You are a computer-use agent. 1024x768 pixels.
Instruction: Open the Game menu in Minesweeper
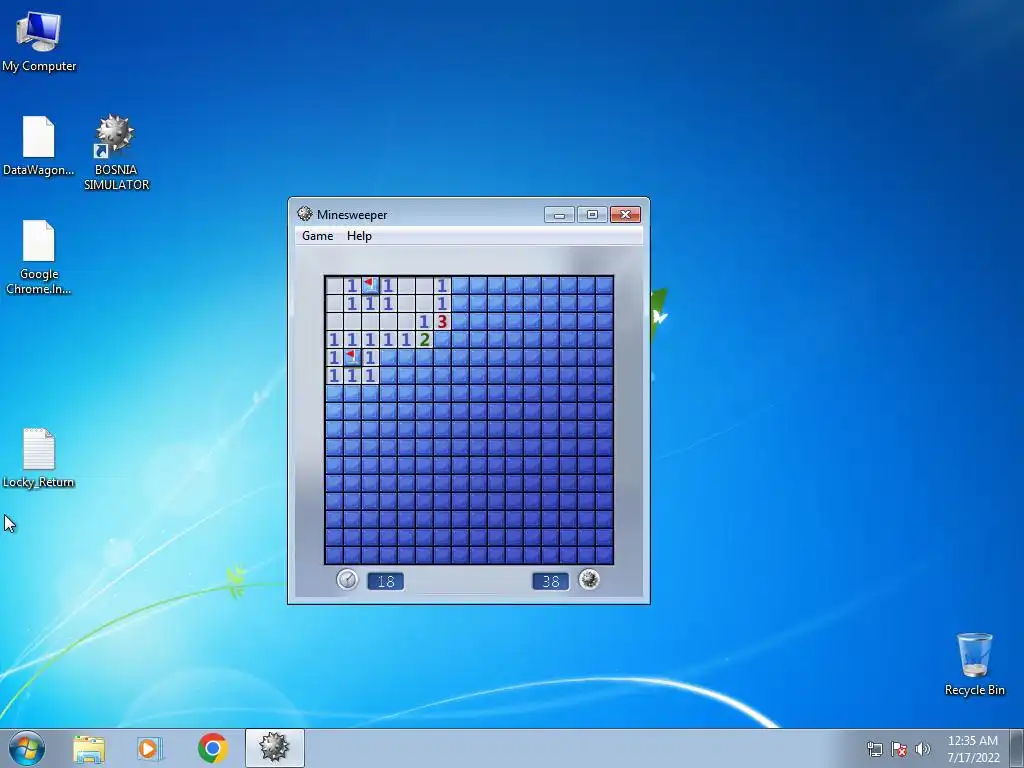click(317, 236)
